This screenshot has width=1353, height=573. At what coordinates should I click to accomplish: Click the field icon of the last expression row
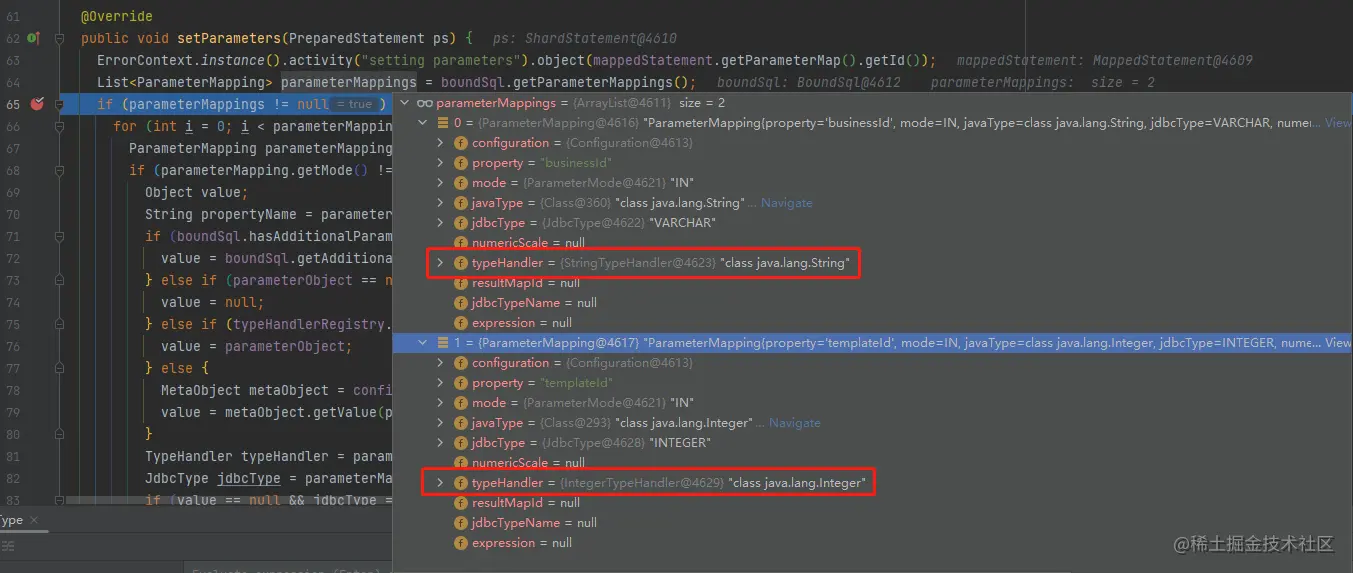click(x=461, y=543)
